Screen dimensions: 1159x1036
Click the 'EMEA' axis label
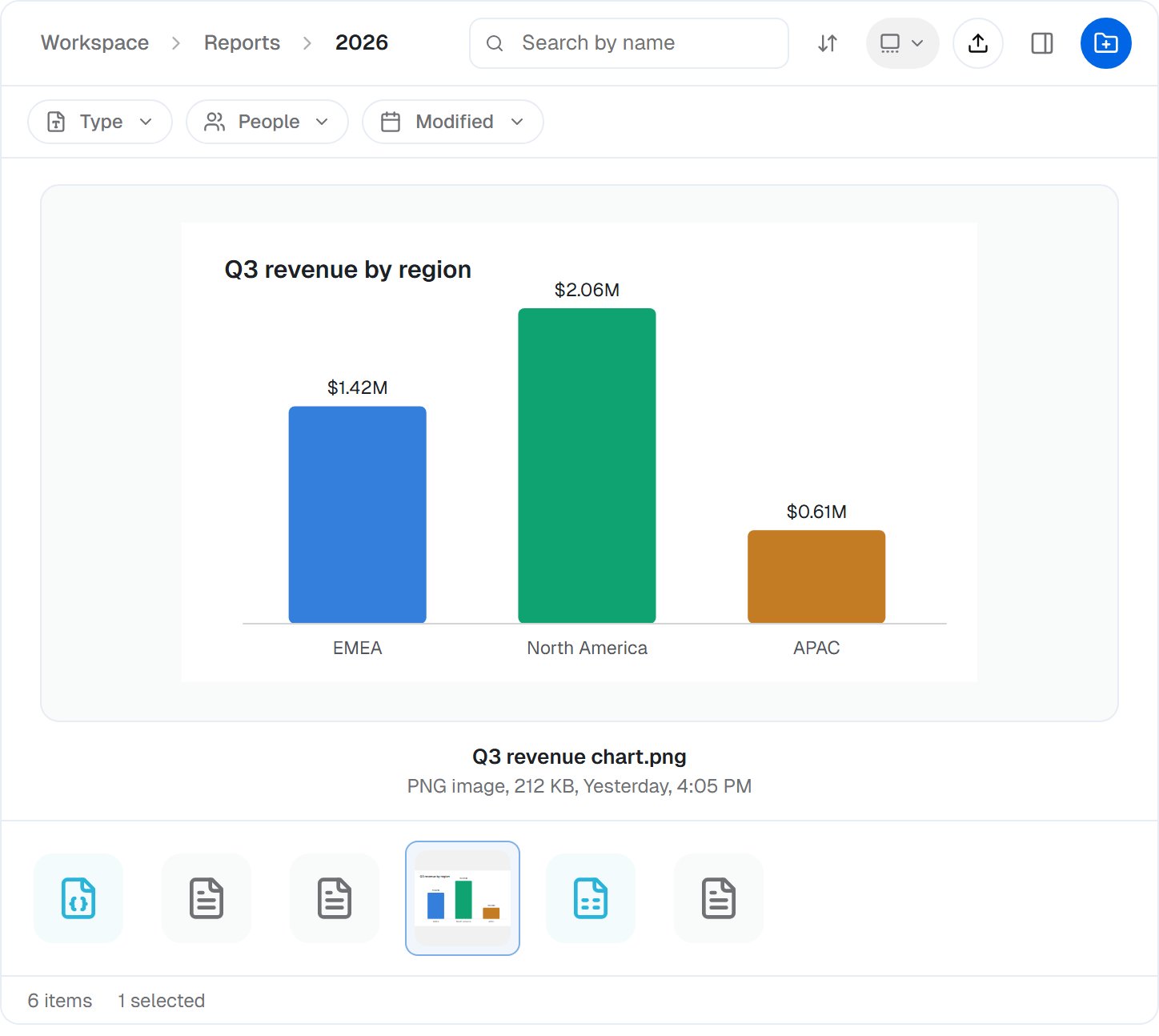click(358, 648)
